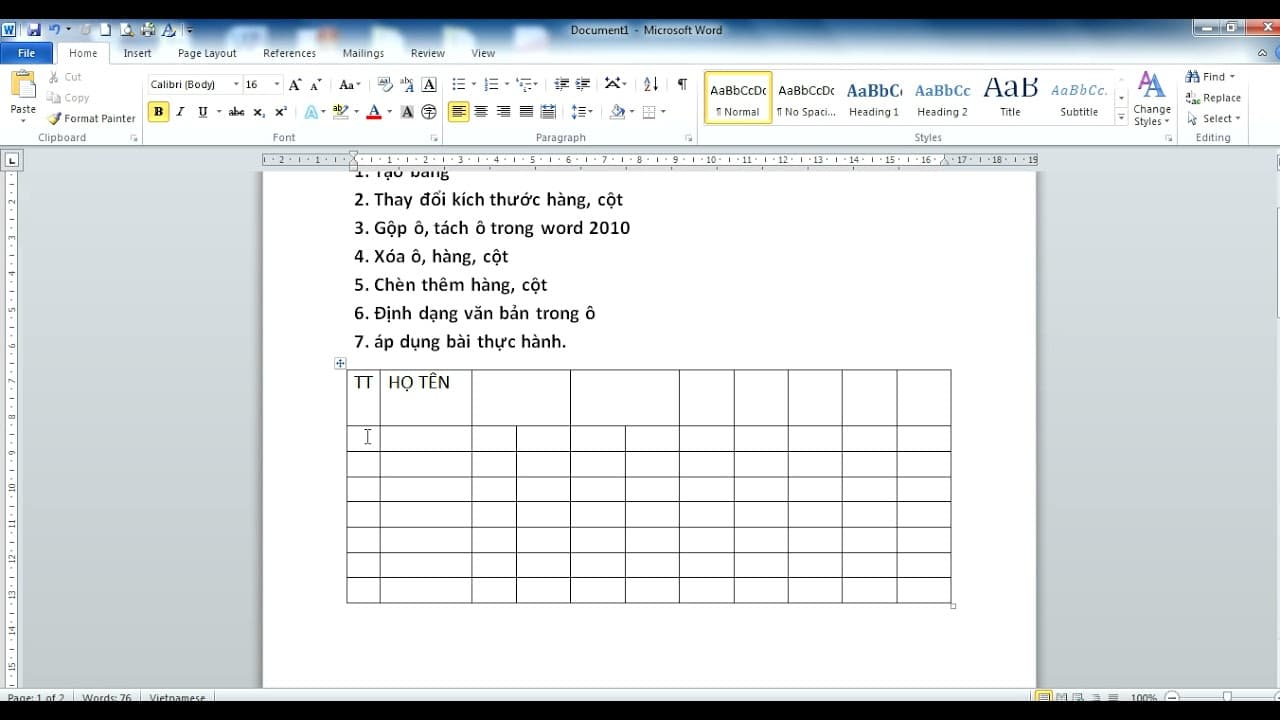
Task: Click the disabled Cut button
Action: tap(65, 77)
